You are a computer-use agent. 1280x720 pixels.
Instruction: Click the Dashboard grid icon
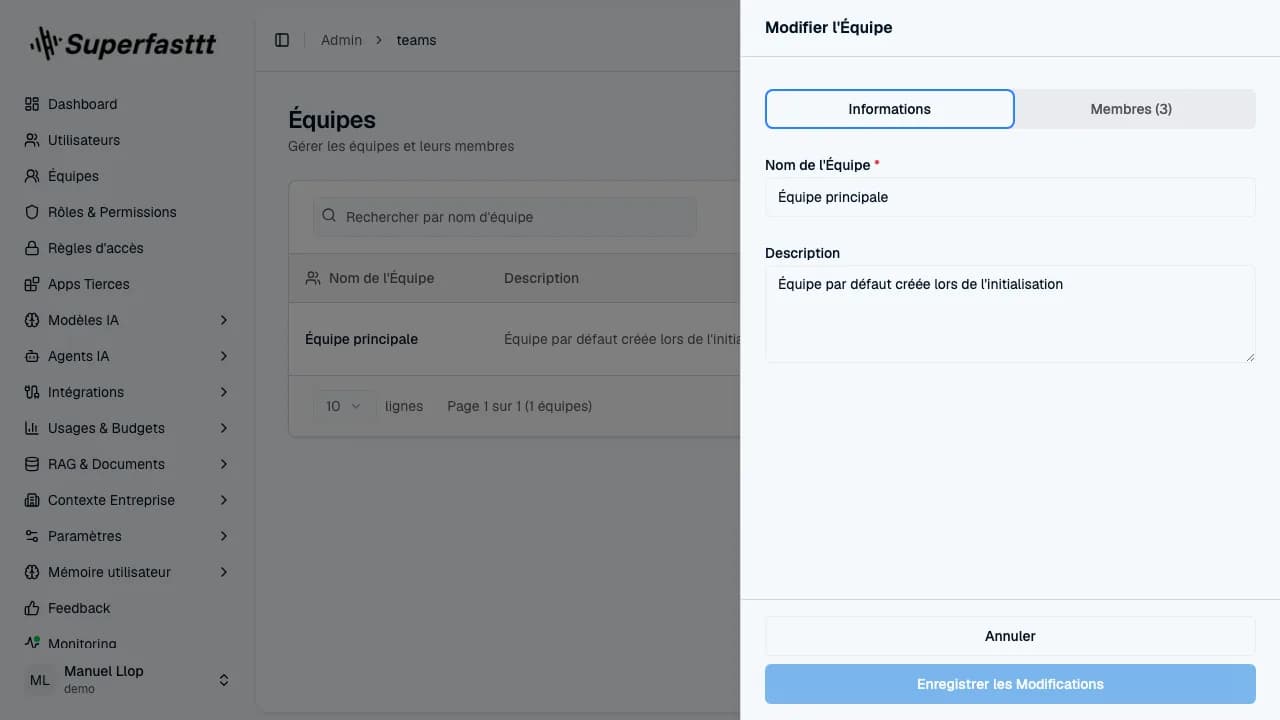tap(32, 104)
